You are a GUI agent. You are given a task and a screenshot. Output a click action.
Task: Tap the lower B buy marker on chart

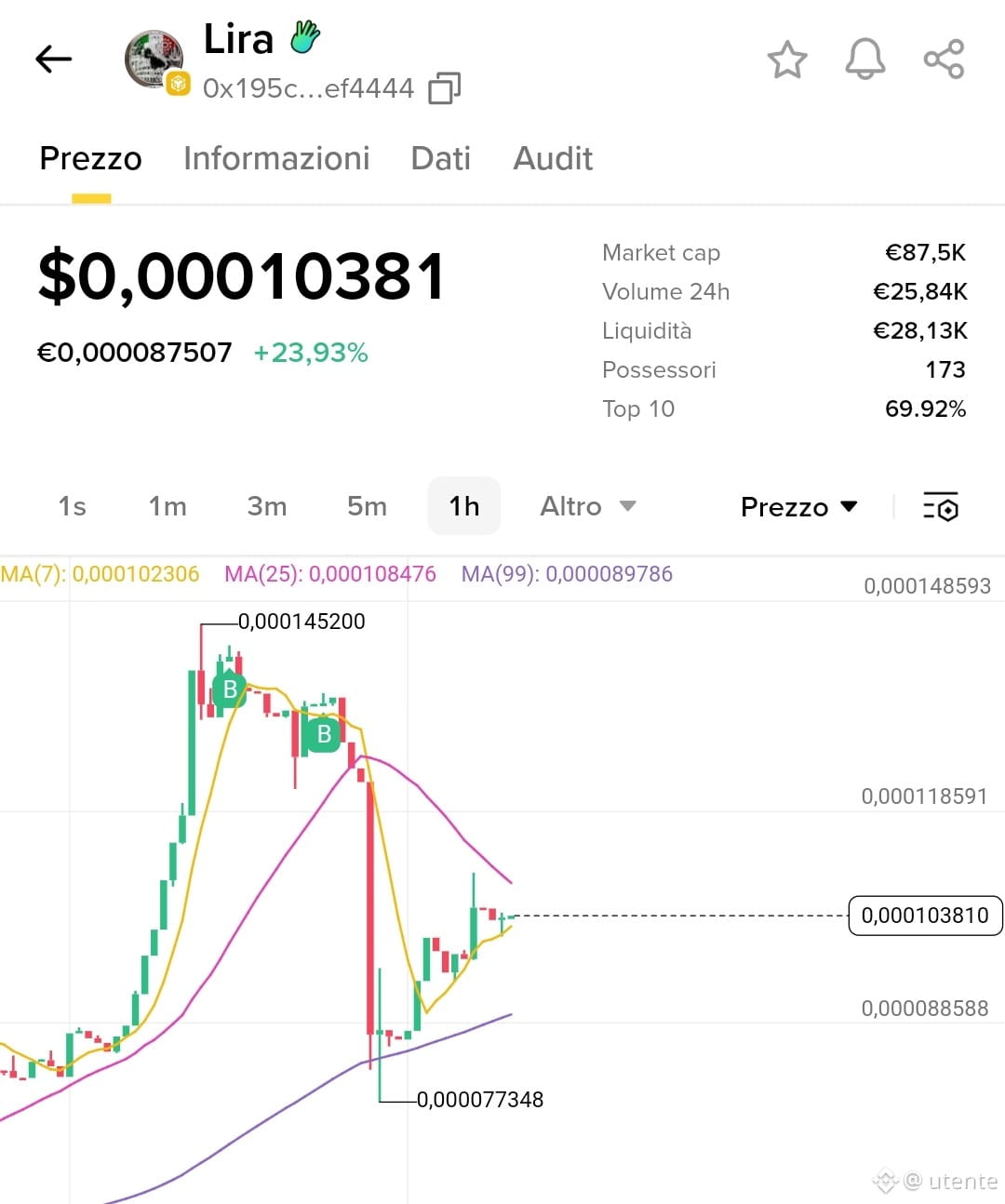(x=324, y=734)
